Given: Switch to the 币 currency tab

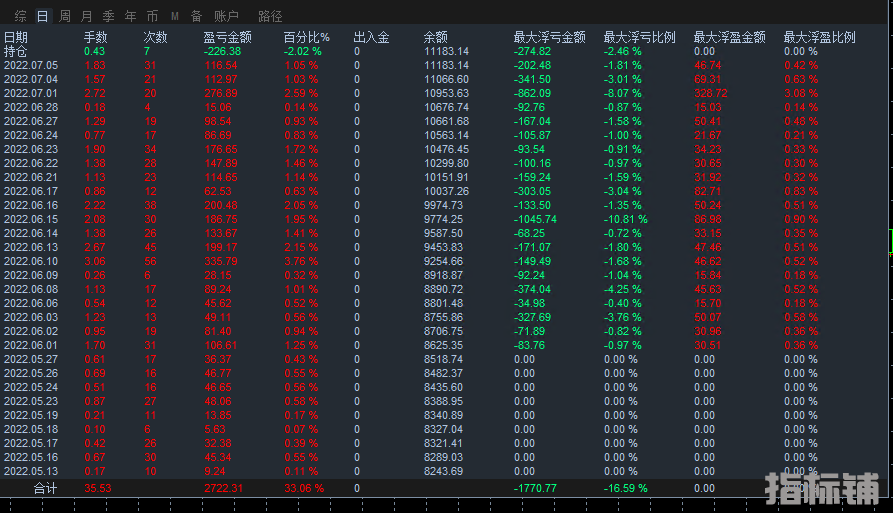Looking at the screenshot, I should point(152,16).
